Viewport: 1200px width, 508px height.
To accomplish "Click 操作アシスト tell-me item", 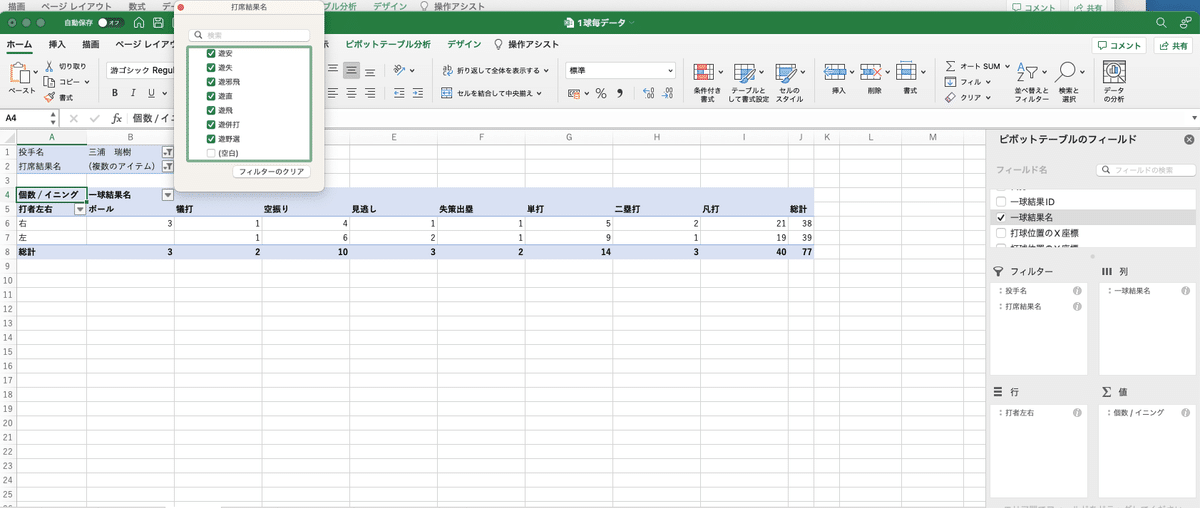I will pos(524,44).
